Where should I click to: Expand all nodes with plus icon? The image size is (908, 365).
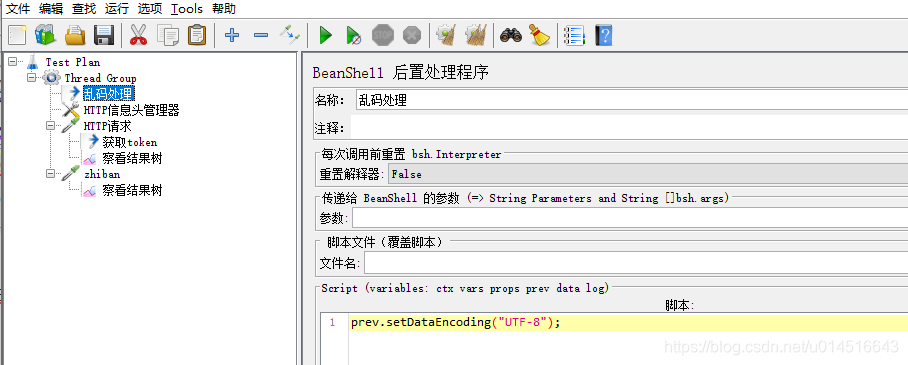point(232,35)
